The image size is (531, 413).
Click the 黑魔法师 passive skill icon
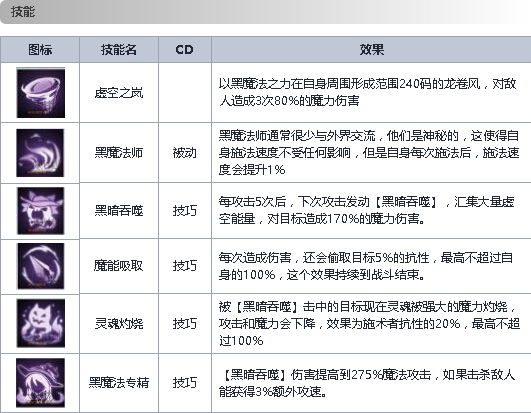(40, 153)
